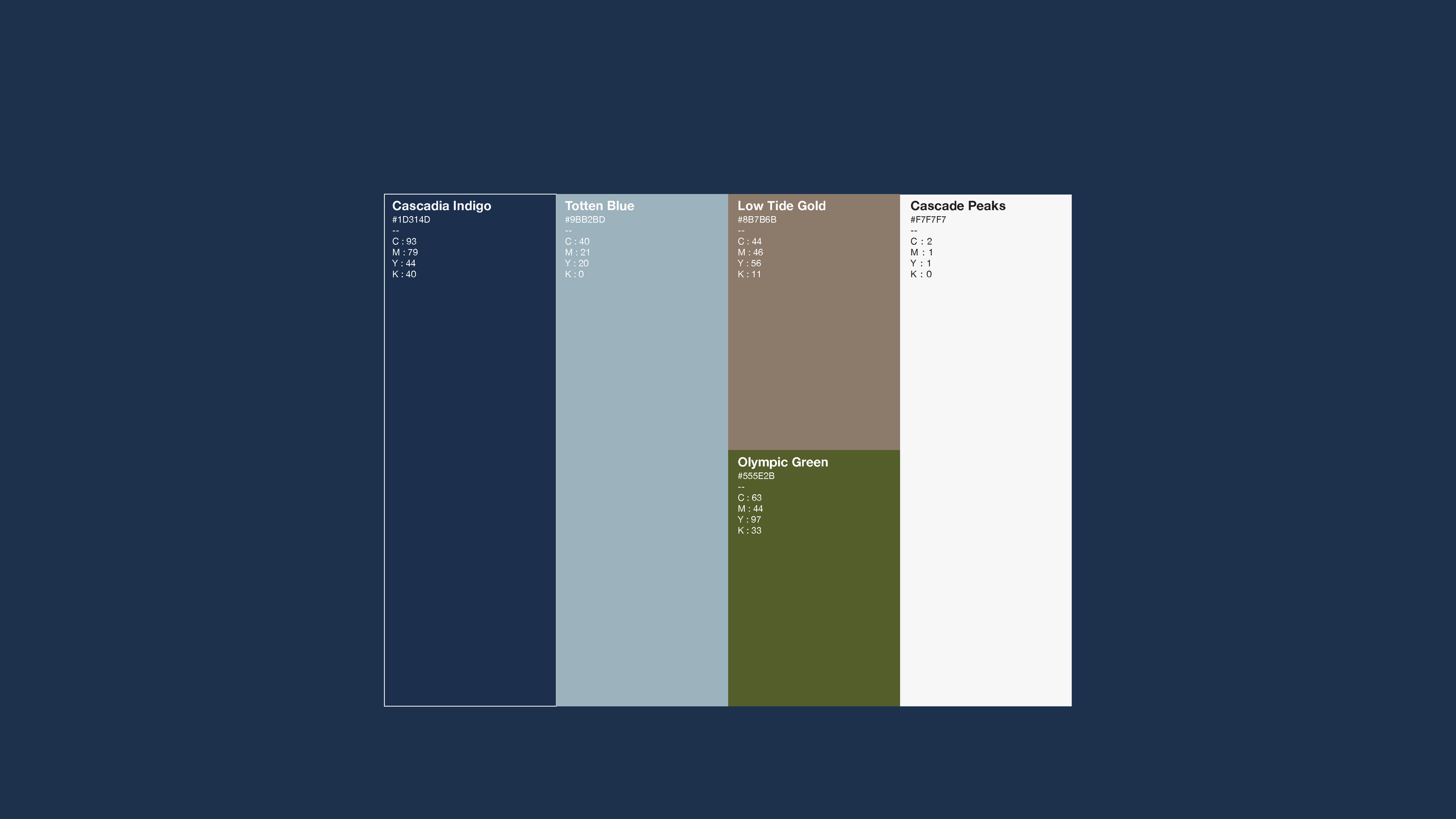Click the K : 40 value
This screenshot has height=819, width=1456.
tap(404, 274)
